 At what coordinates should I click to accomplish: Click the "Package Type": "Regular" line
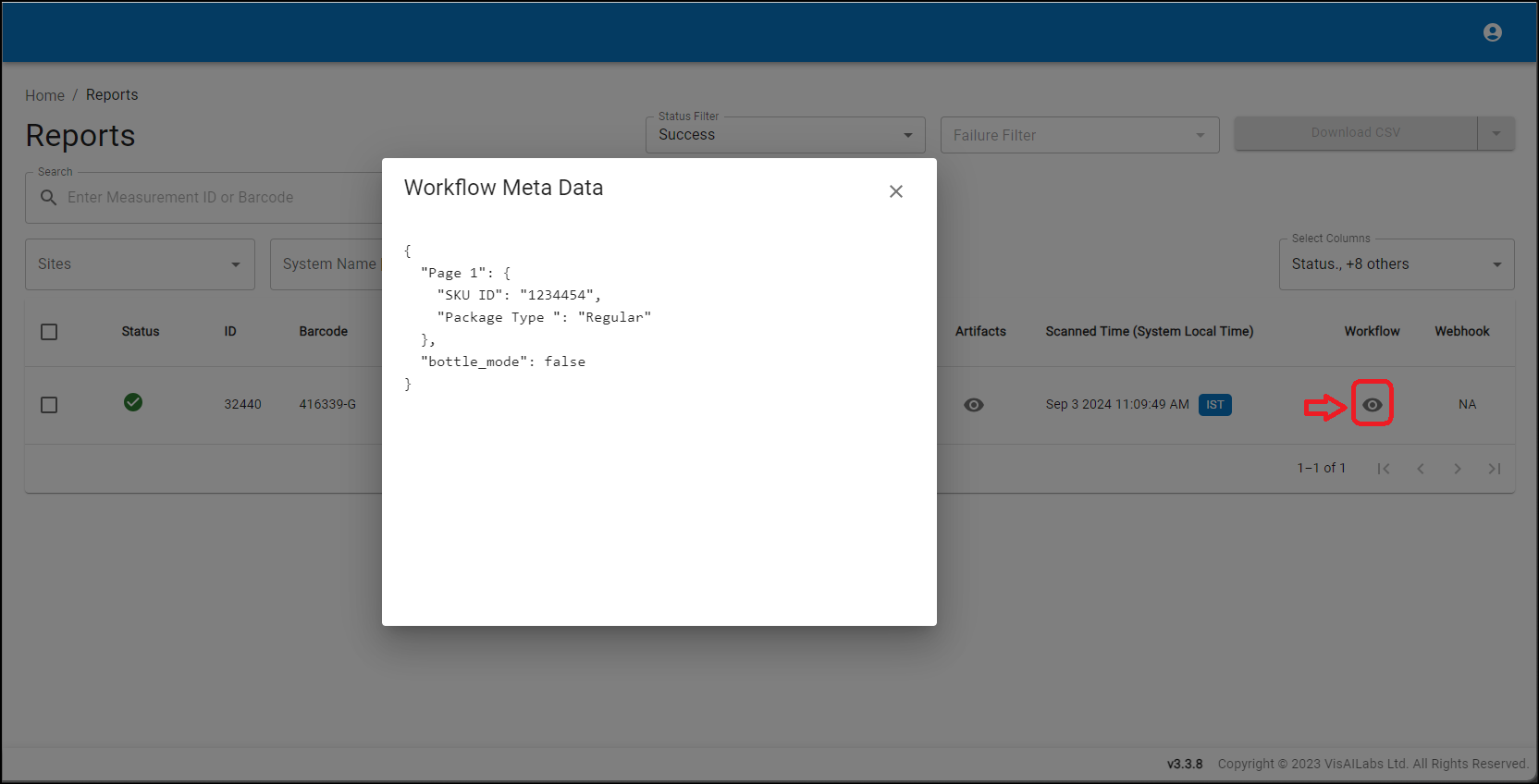(545, 317)
